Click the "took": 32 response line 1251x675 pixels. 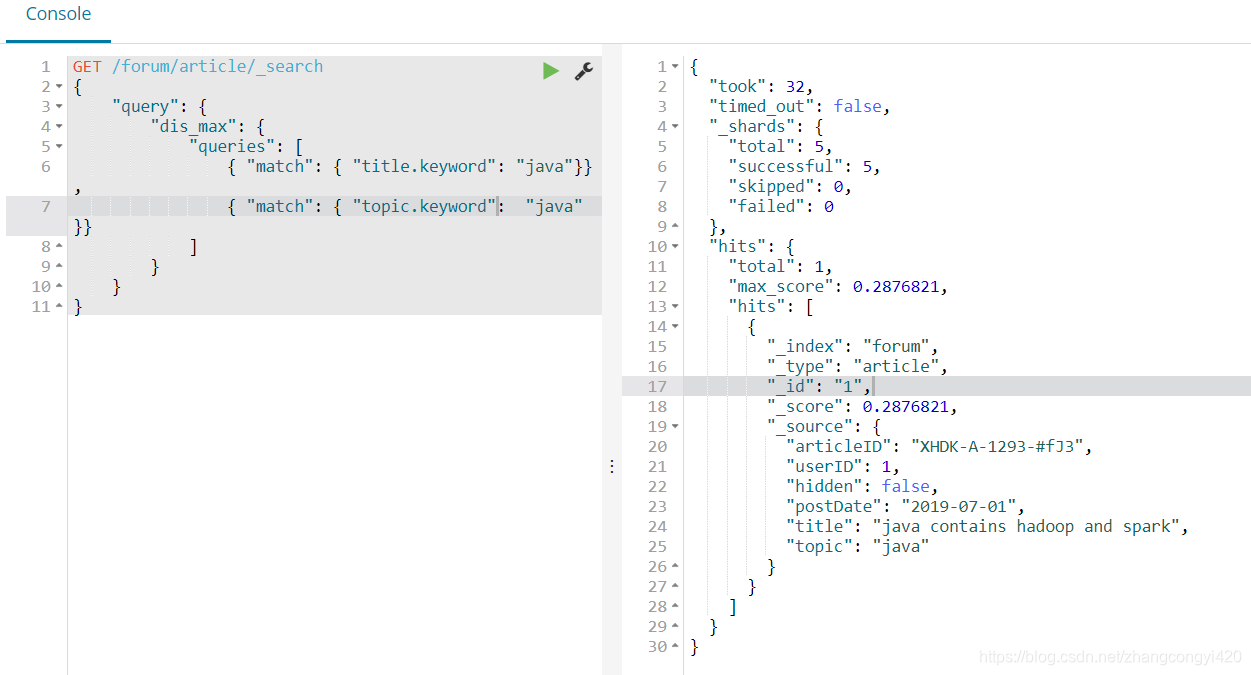coord(761,86)
